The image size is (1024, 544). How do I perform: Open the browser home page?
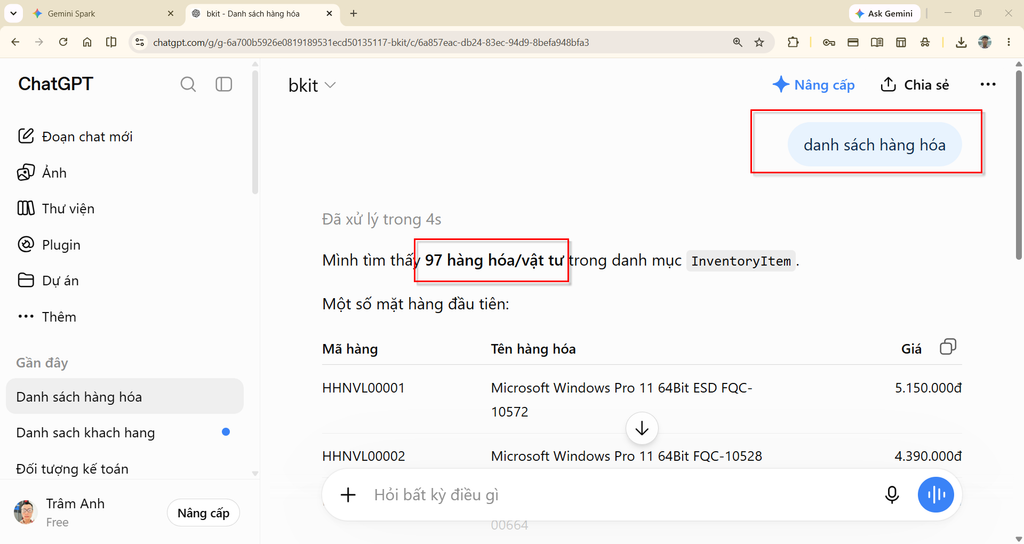coord(87,42)
